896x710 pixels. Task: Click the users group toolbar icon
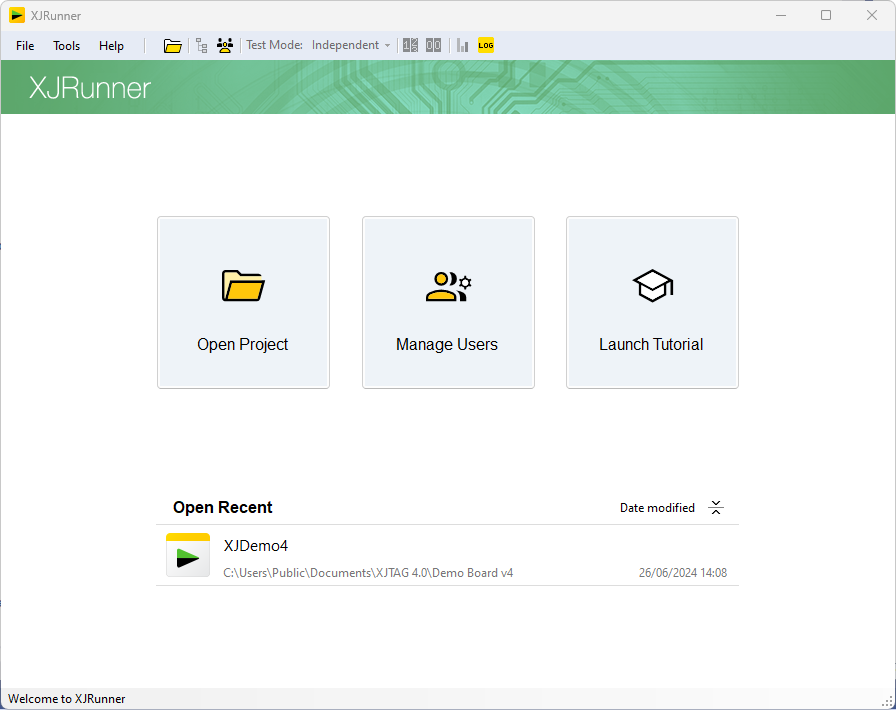tap(225, 45)
